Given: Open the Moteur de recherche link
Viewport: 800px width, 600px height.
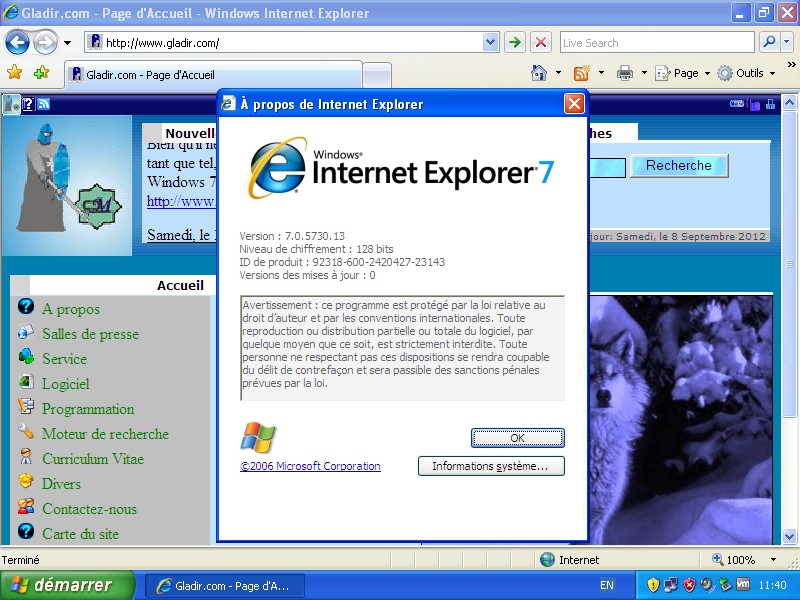Looking at the screenshot, I should pos(105,434).
